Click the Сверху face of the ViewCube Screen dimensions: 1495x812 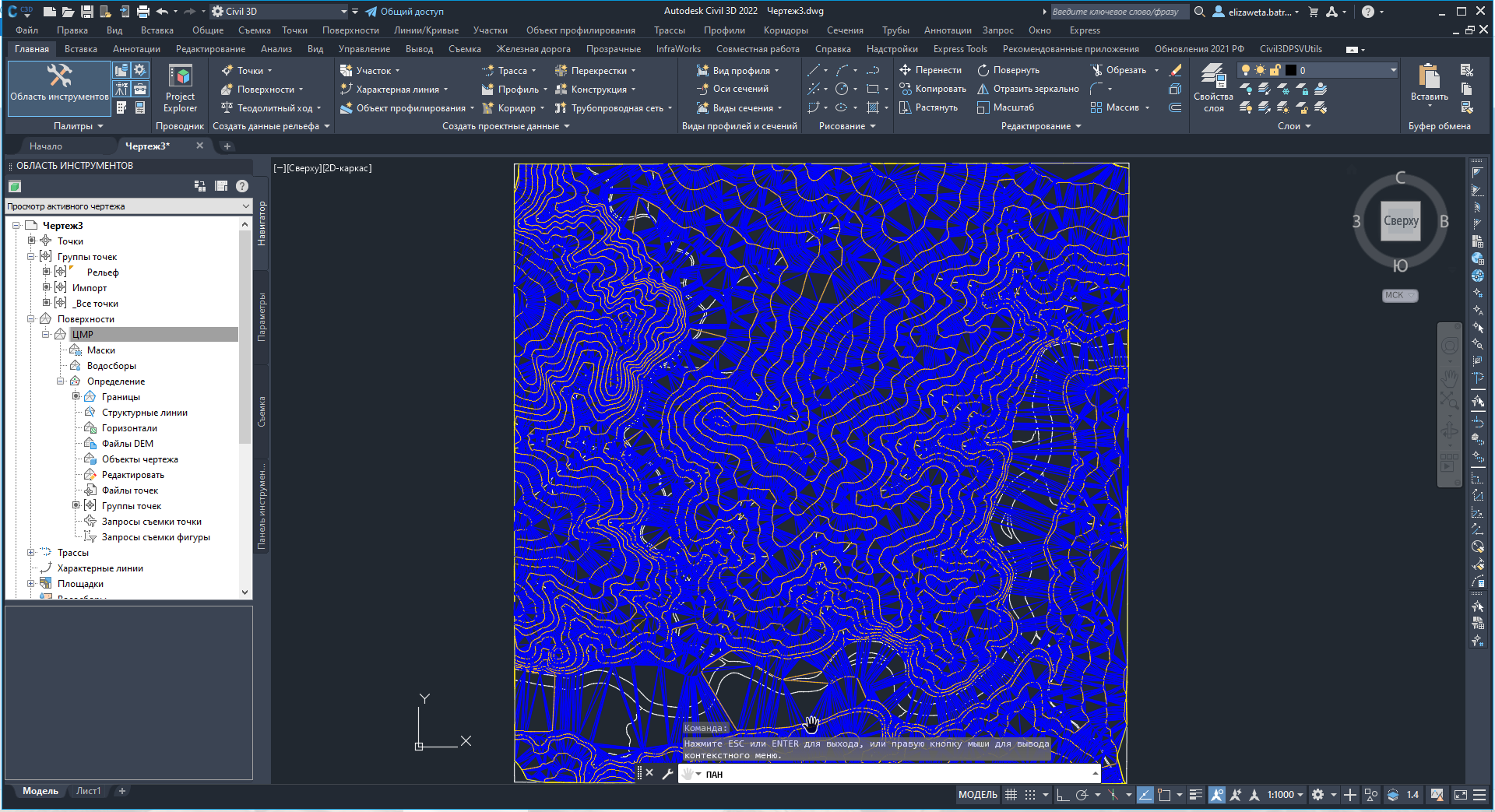point(1401,221)
